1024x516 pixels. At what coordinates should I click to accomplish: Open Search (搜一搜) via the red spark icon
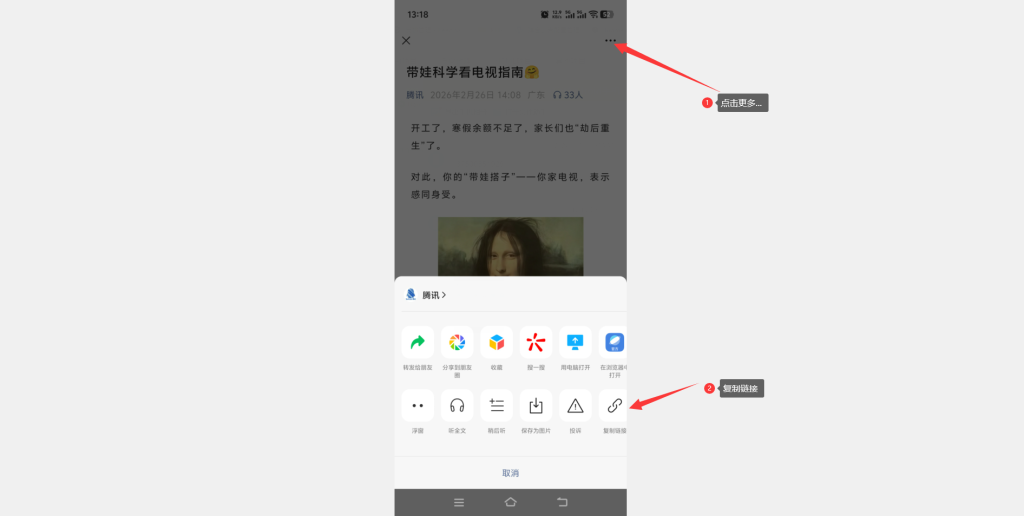click(536, 342)
